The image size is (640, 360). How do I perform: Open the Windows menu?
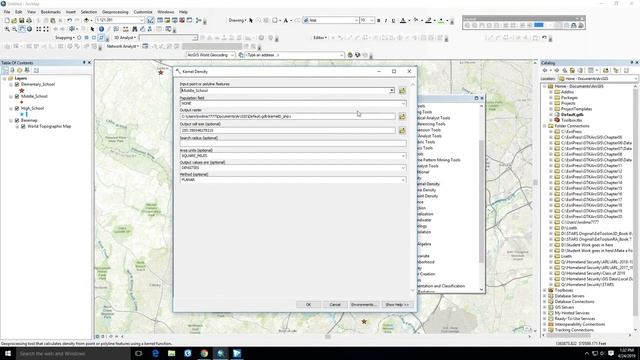(x=166, y=12)
